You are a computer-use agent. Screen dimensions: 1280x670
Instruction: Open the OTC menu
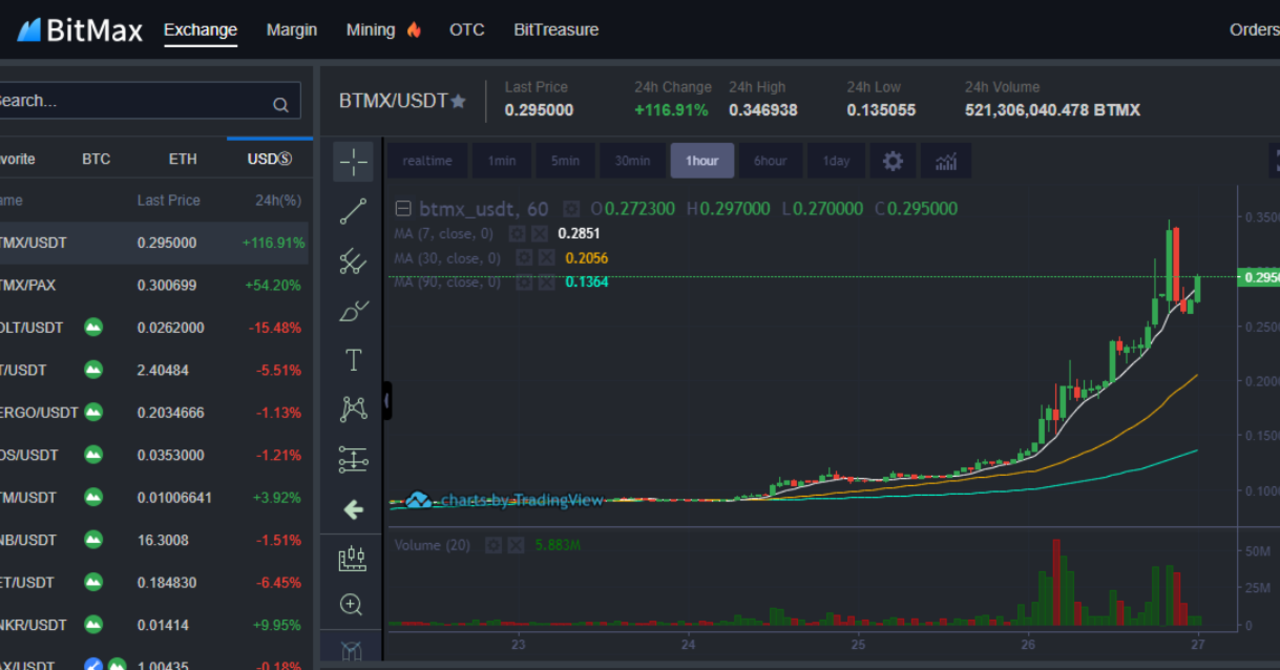(x=467, y=30)
